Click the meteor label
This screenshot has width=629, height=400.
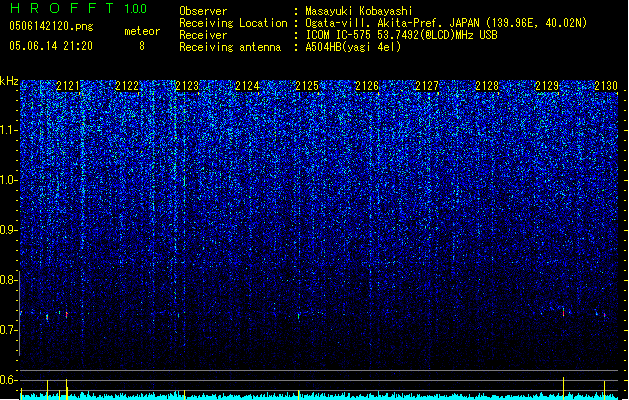pyautogui.click(x=142, y=31)
